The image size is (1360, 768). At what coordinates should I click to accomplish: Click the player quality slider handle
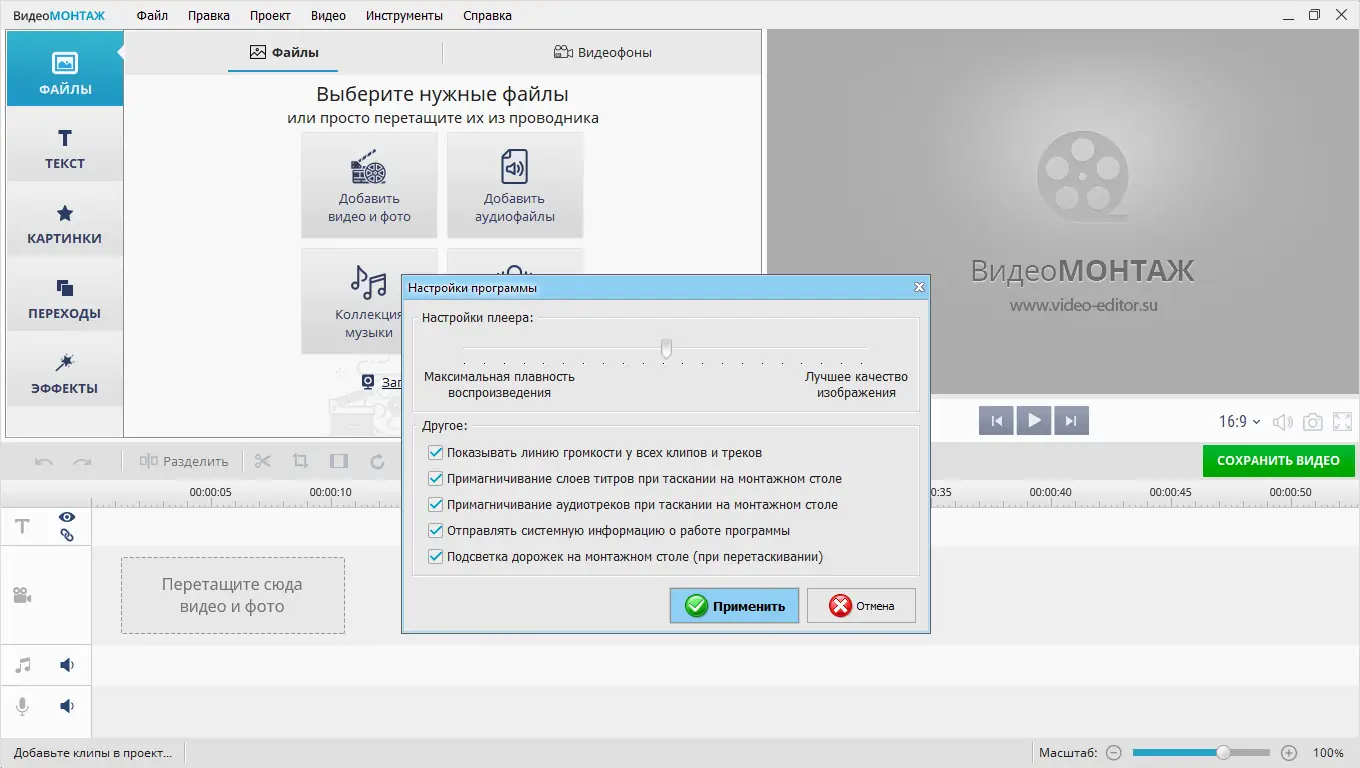pyautogui.click(x=666, y=348)
